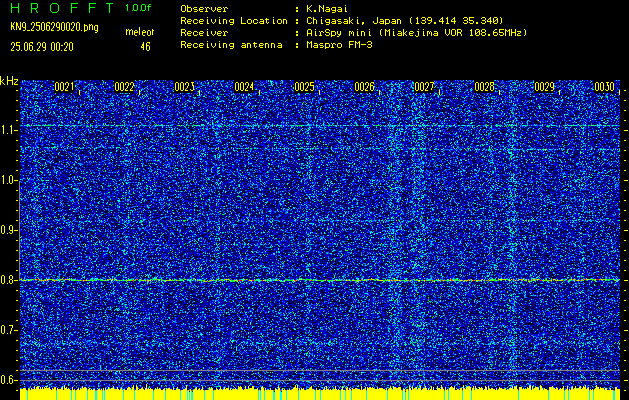Click time marker 0021
The width and height of the screenshot is (629, 400).
(64, 87)
